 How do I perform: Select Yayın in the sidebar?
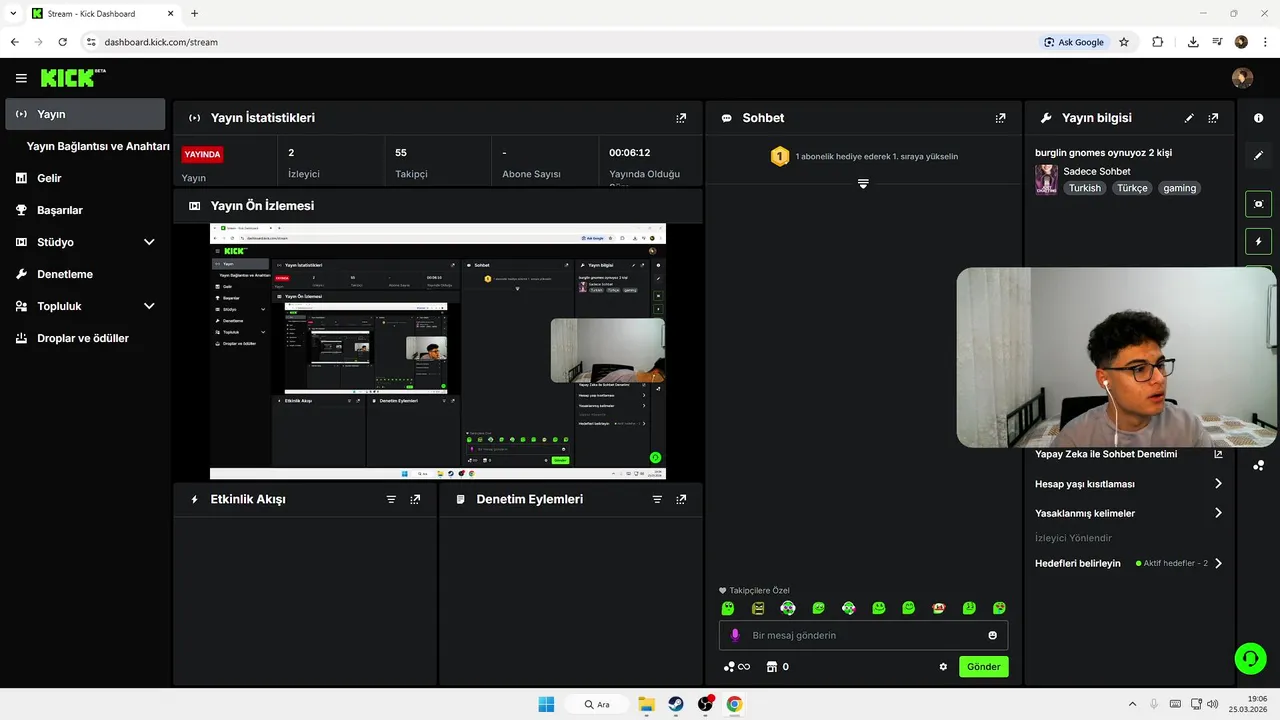point(85,114)
